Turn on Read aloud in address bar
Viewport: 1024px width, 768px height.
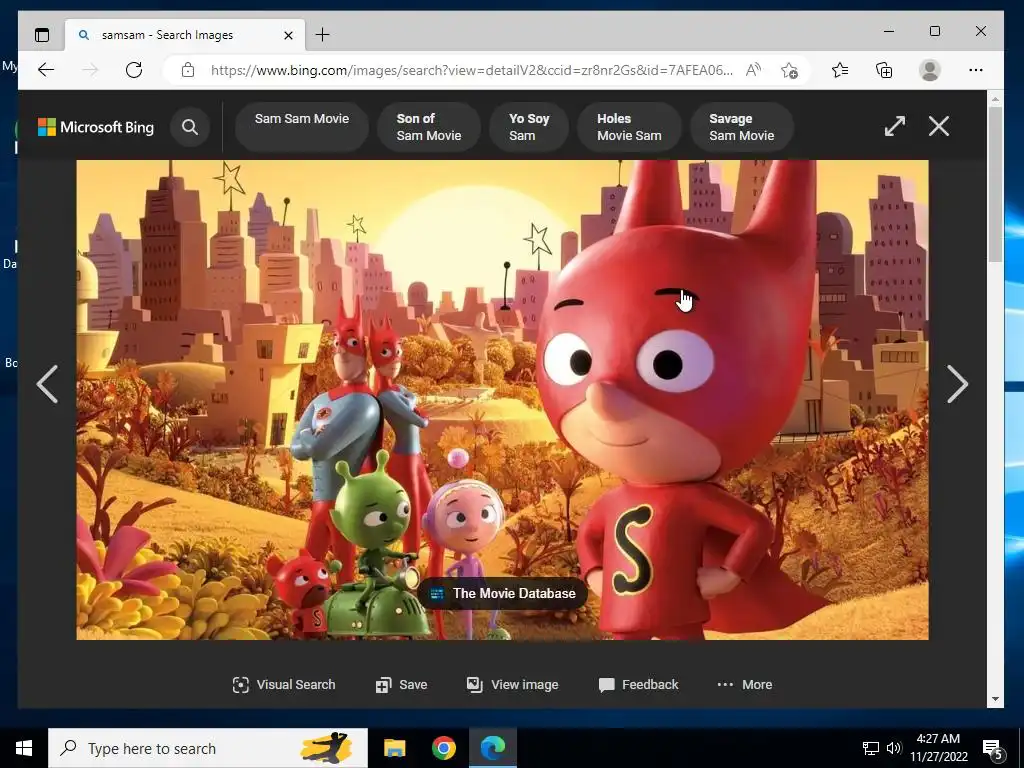753,70
